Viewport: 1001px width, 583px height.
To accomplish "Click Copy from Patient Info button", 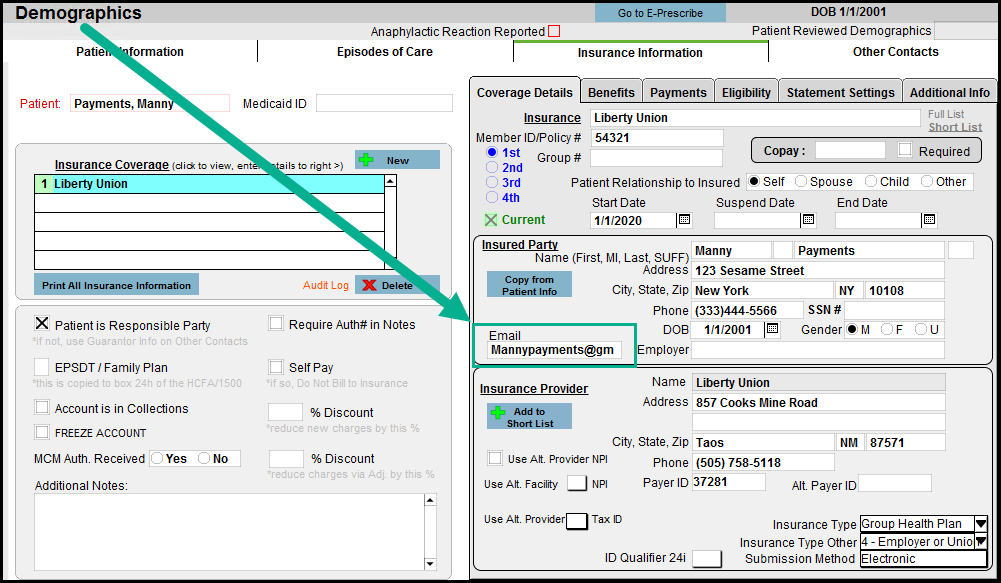I will coord(529,285).
